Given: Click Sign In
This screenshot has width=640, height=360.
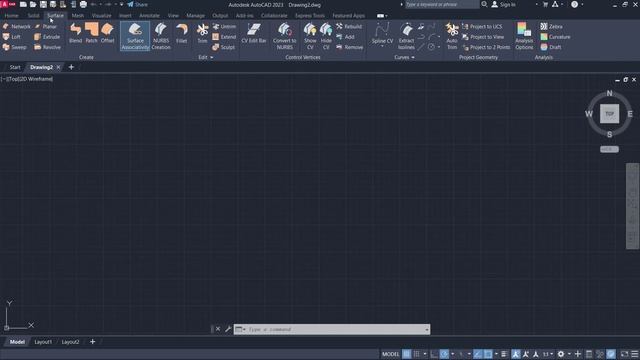Looking at the screenshot, I should coord(503,4).
